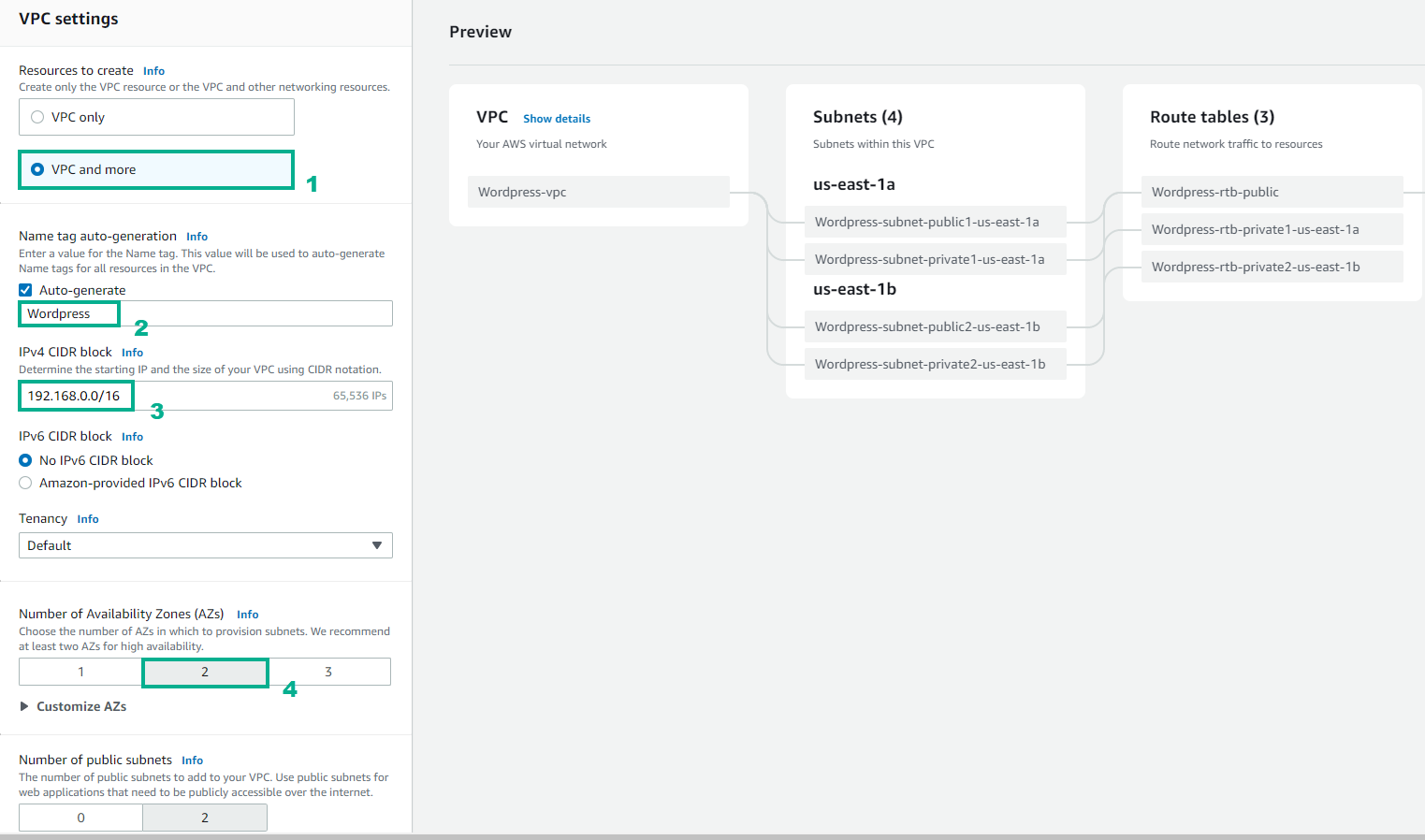1425x840 pixels.
Task: Click the Subnets (4) heading
Action: pyautogui.click(x=858, y=117)
